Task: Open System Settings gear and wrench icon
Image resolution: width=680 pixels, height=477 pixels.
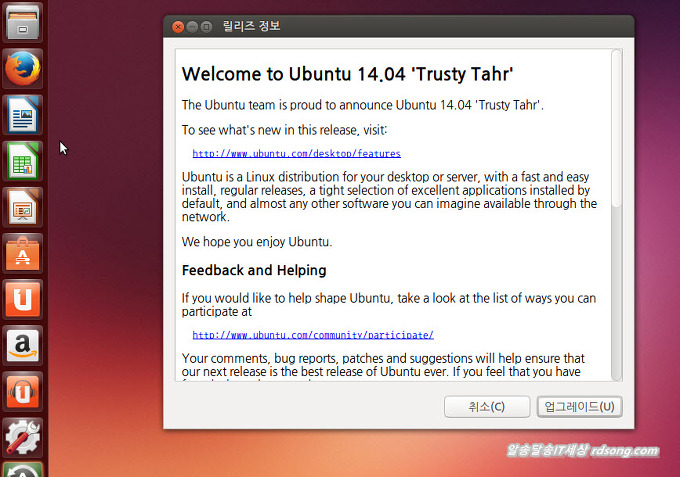Action: 22,437
